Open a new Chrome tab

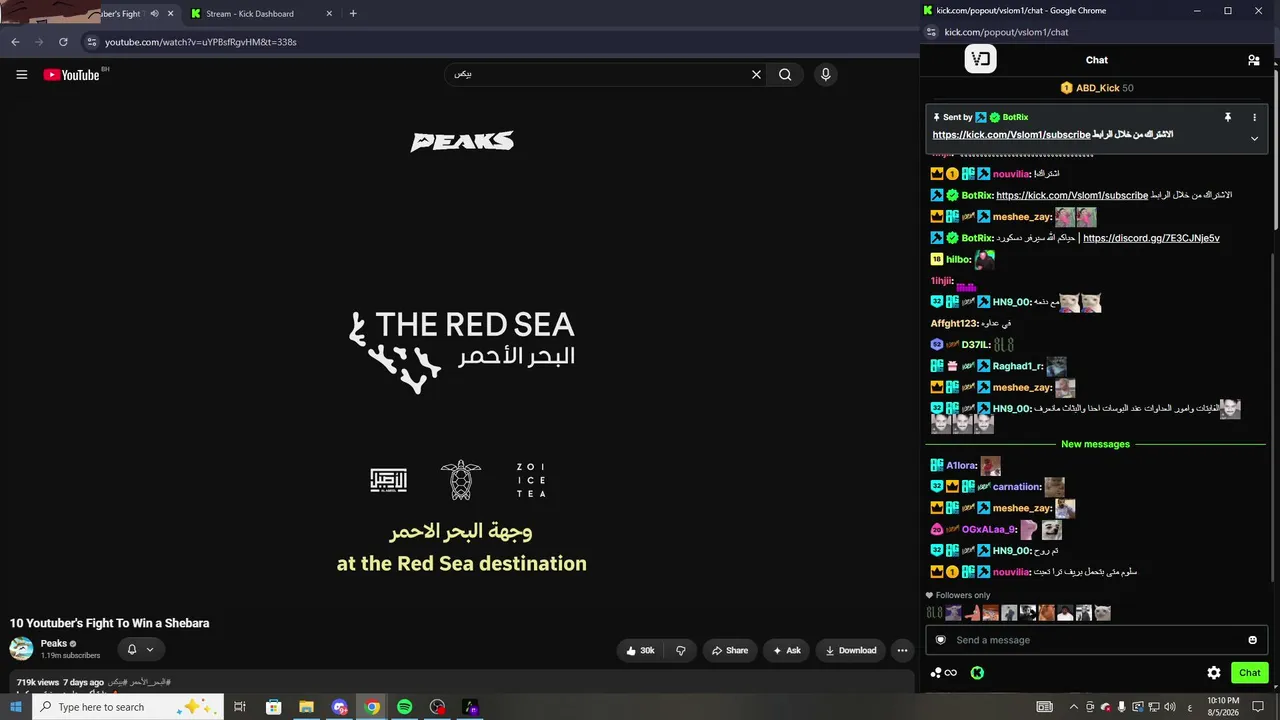[x=353, y=14]
